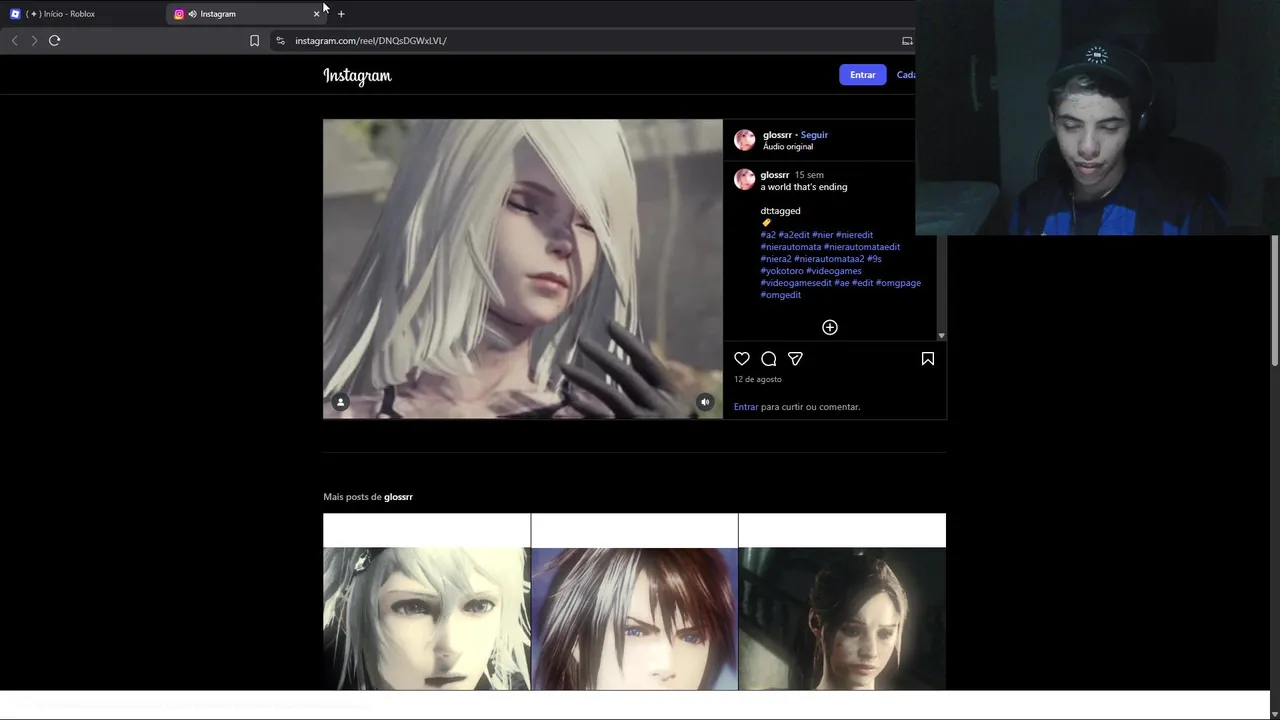The height and width of the screenshot is (720, 1280).
Task: Select the Instagram browser tab
Action: 245,14
